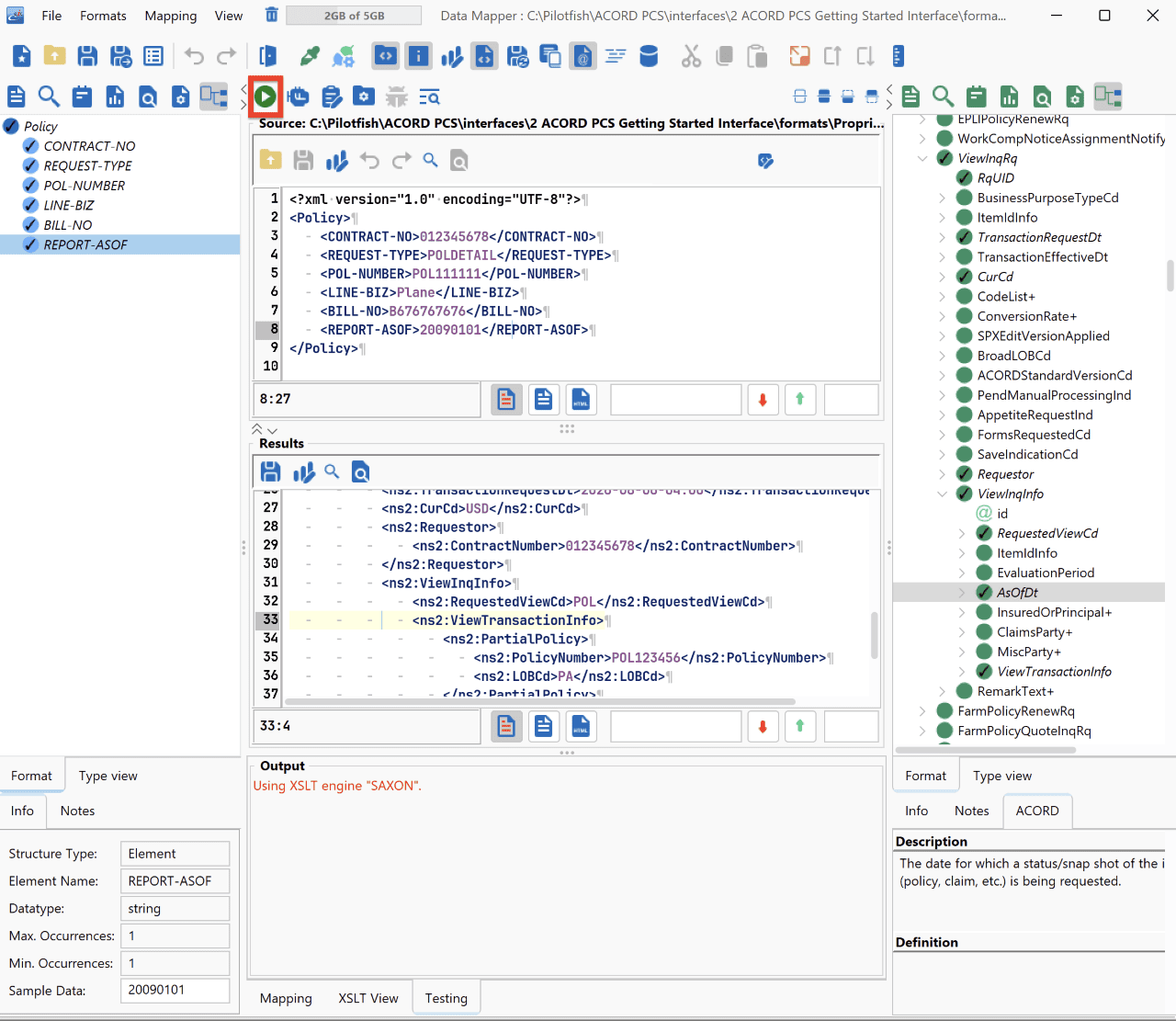This screenshot has width=1176, height=1021.
Task: Click the orange text view icon in Source footer
Action: [506, 400]
